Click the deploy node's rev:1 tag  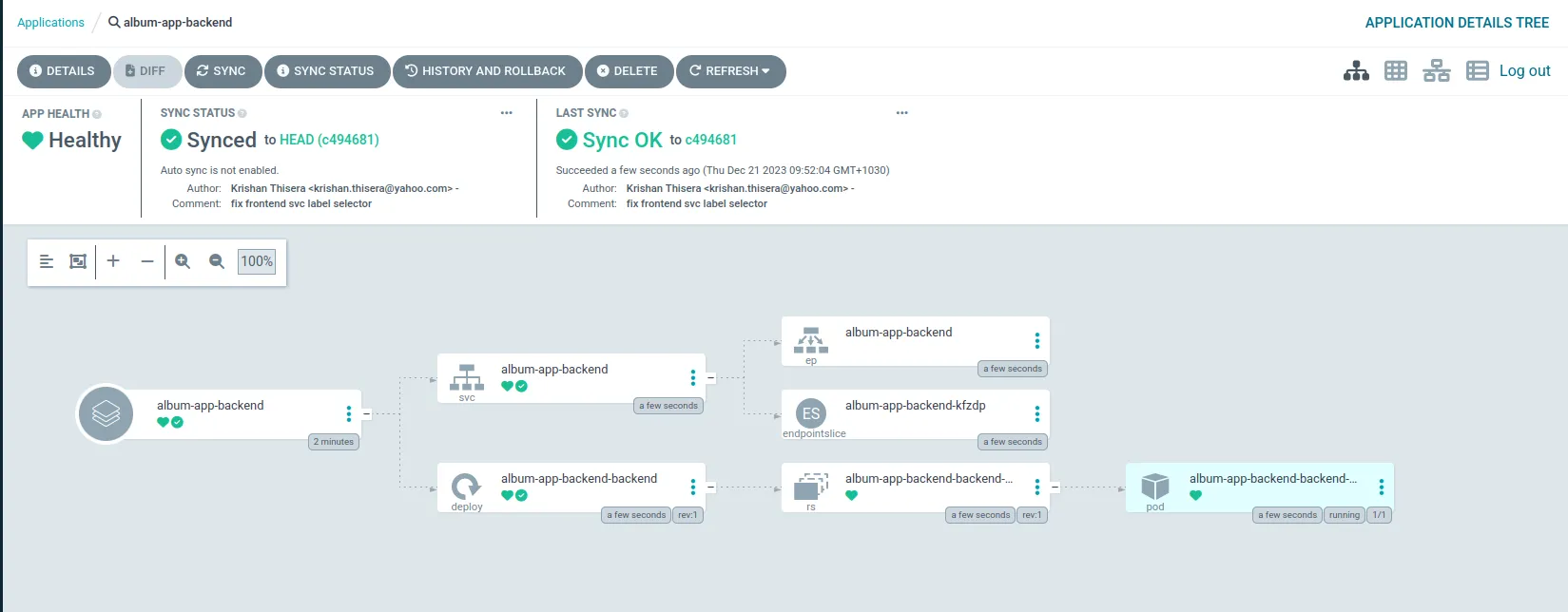pos(687,515)
